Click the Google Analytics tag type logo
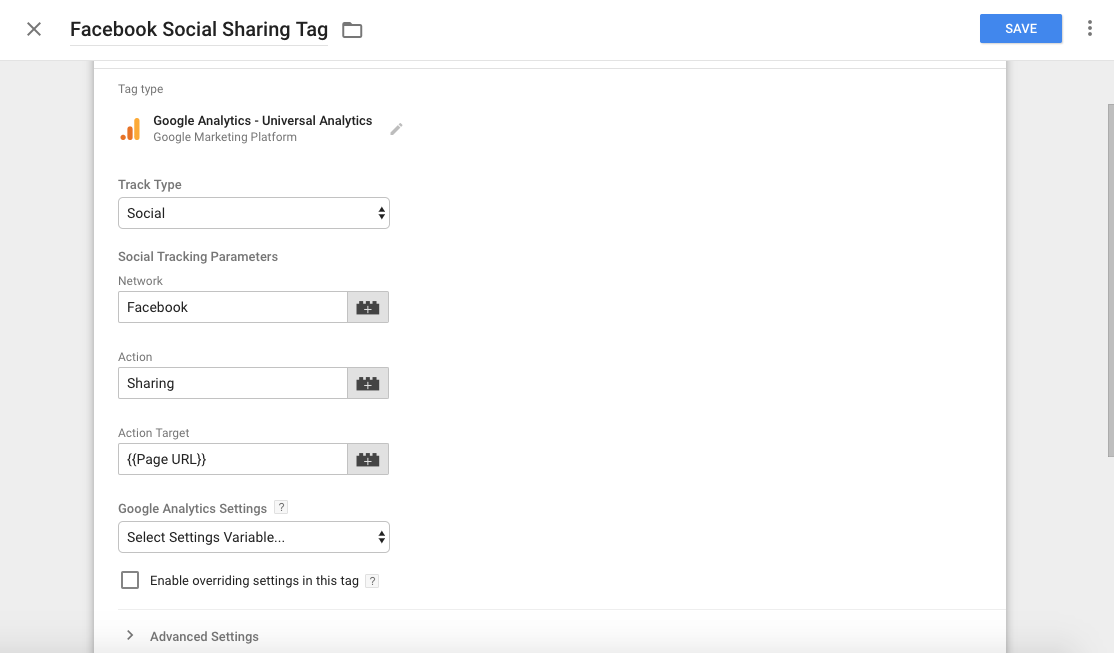The height and width of the screenshot is (653, 1114). (130, 129)
